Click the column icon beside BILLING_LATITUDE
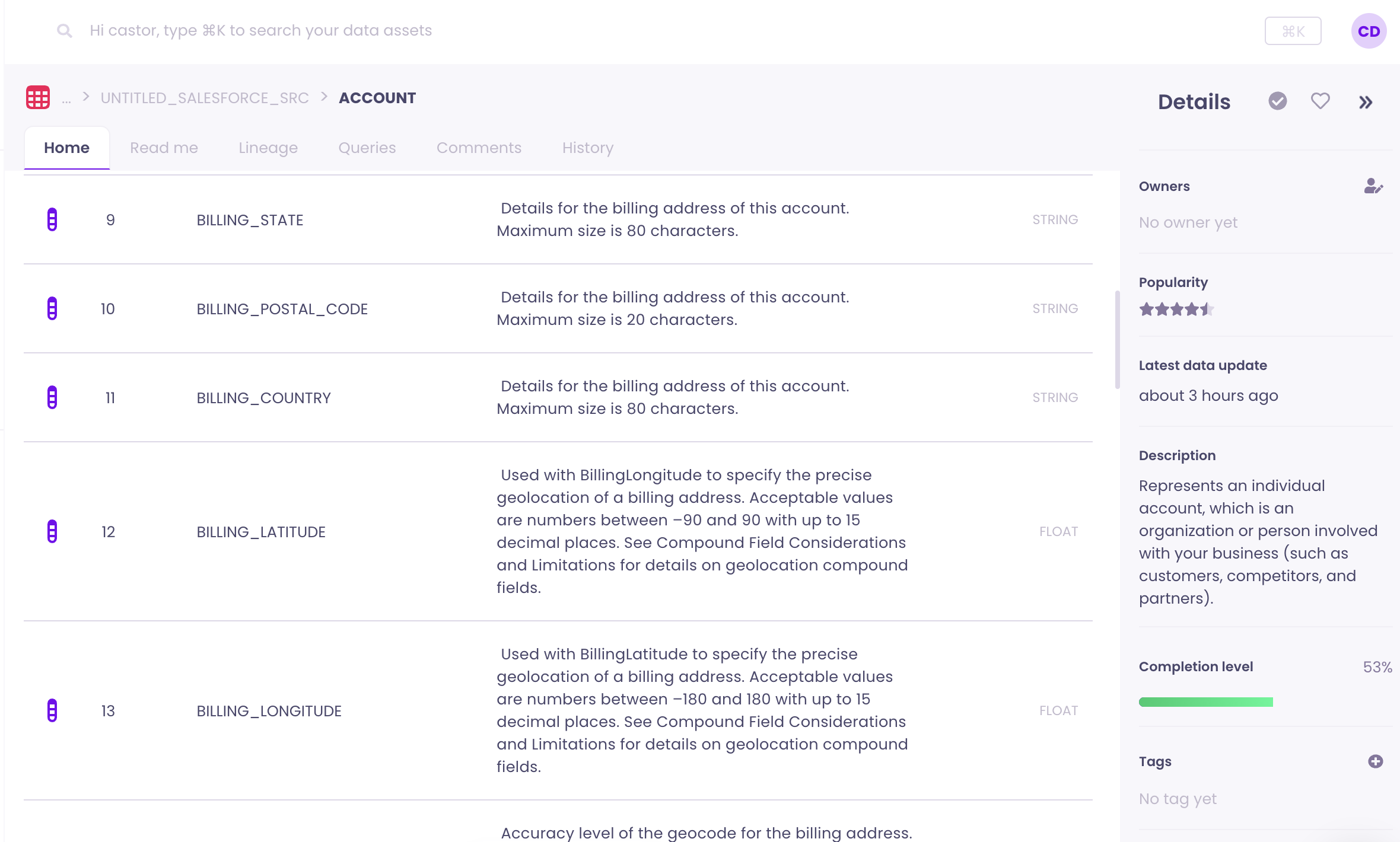The height and width of the screenshot is (842, 1400). click(x=52, y=531)
